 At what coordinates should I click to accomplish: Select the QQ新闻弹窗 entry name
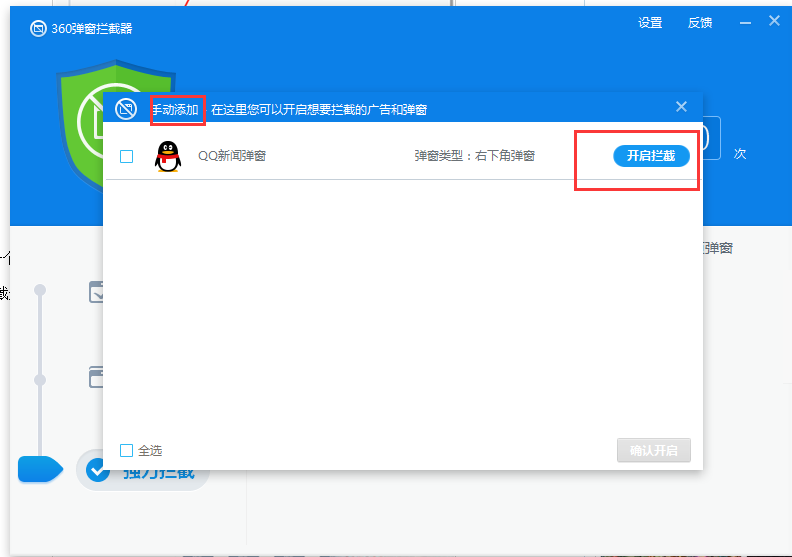point(231,156)
